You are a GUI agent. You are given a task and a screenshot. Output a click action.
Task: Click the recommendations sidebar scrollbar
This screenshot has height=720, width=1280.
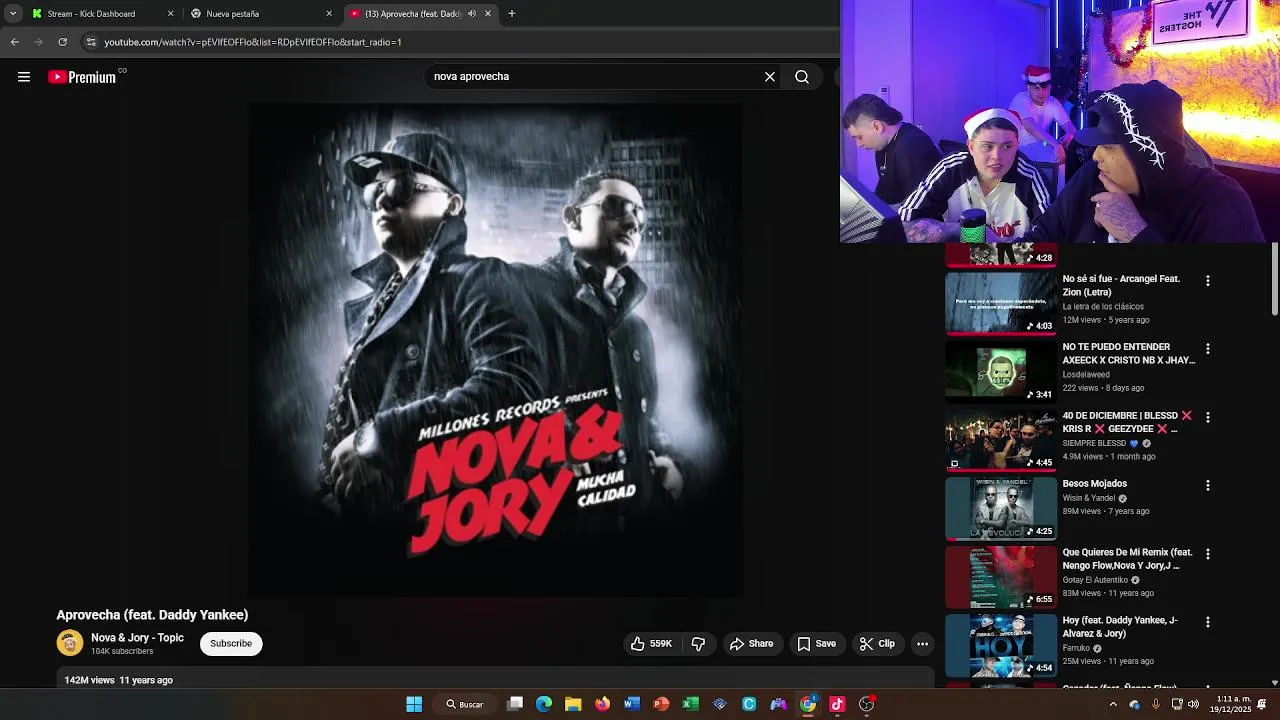pos(1274,280)
